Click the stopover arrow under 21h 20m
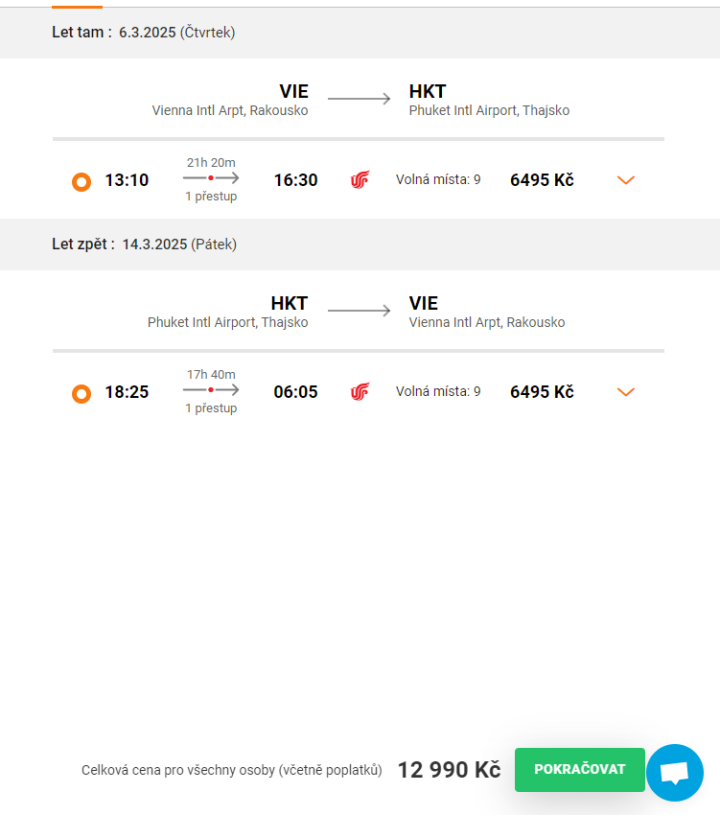This screenshot has height=815, width=720. (211, 178)
